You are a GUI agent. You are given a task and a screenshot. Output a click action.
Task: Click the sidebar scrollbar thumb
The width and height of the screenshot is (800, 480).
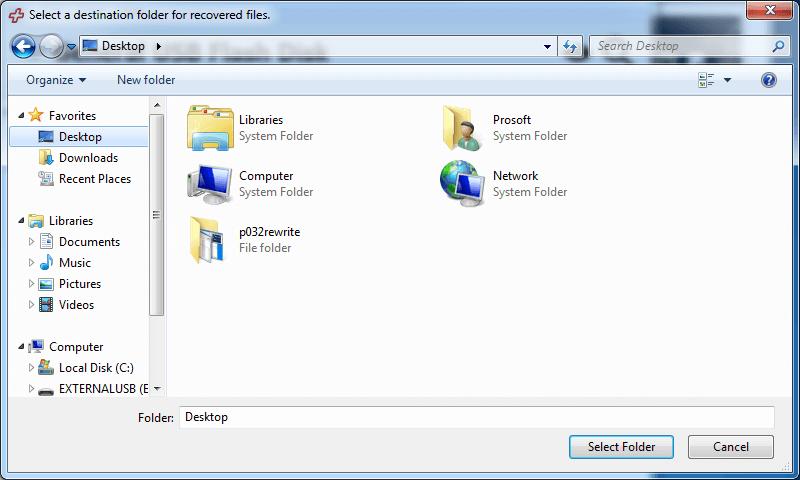coord(157,215)
